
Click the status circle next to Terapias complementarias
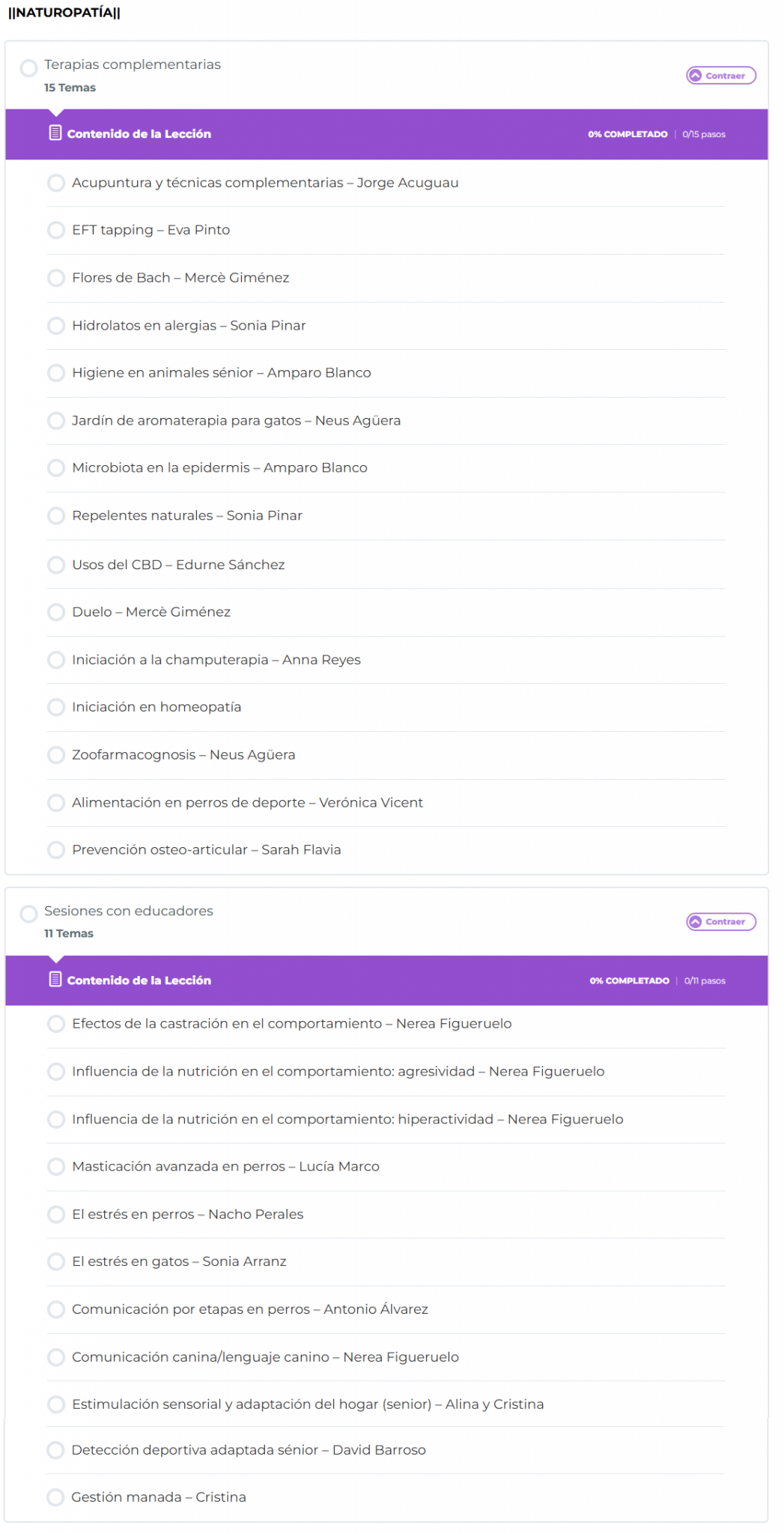(x=29, y=68)
